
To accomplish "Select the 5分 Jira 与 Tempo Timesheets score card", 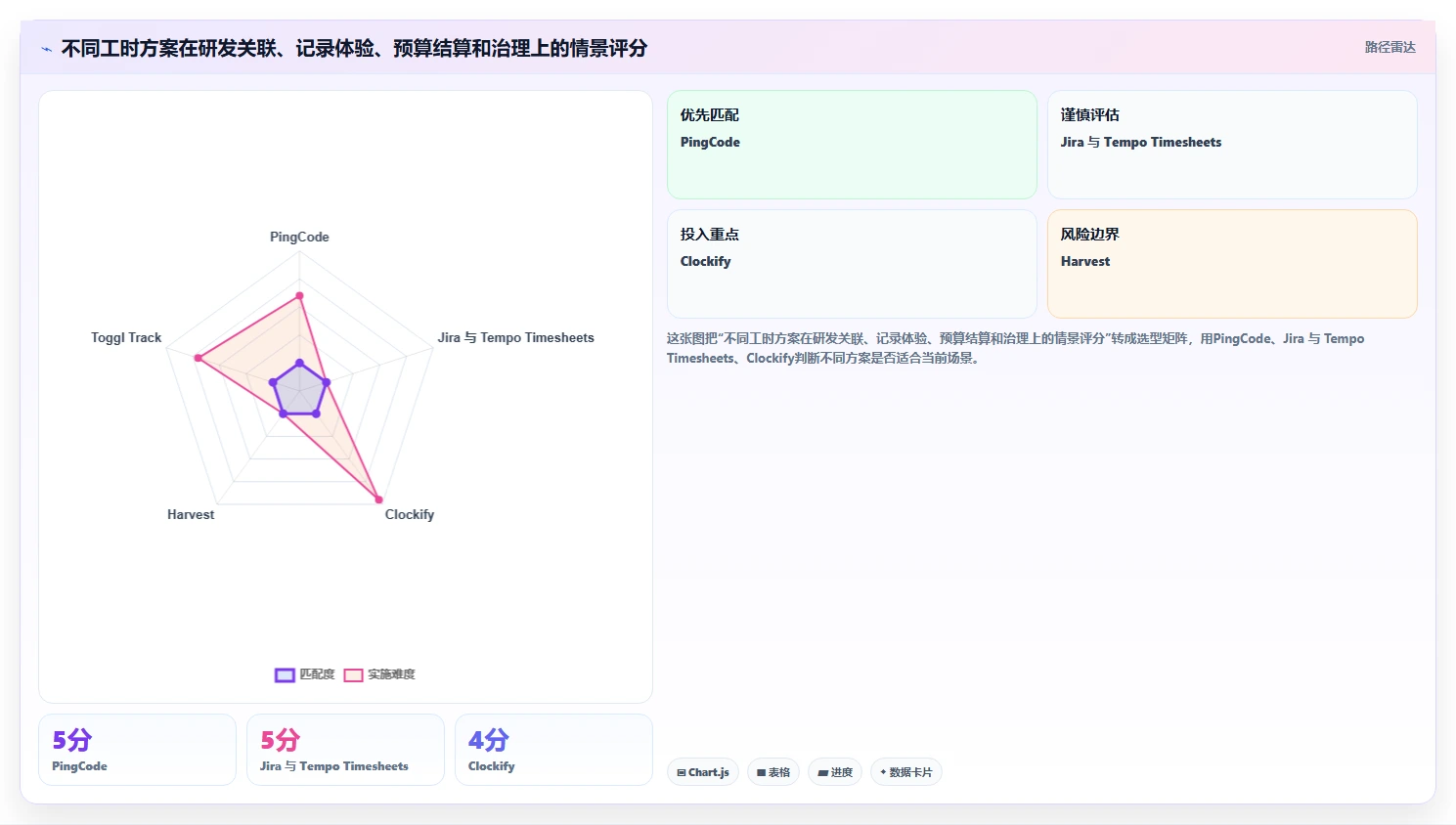I will pyautogui.click(x=345, y=750).
